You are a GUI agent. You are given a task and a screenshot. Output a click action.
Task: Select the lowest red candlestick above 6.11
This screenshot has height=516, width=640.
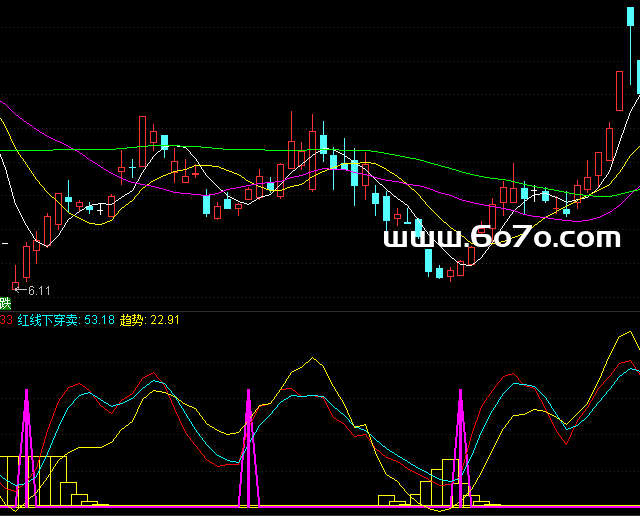(x=16, y=285)
